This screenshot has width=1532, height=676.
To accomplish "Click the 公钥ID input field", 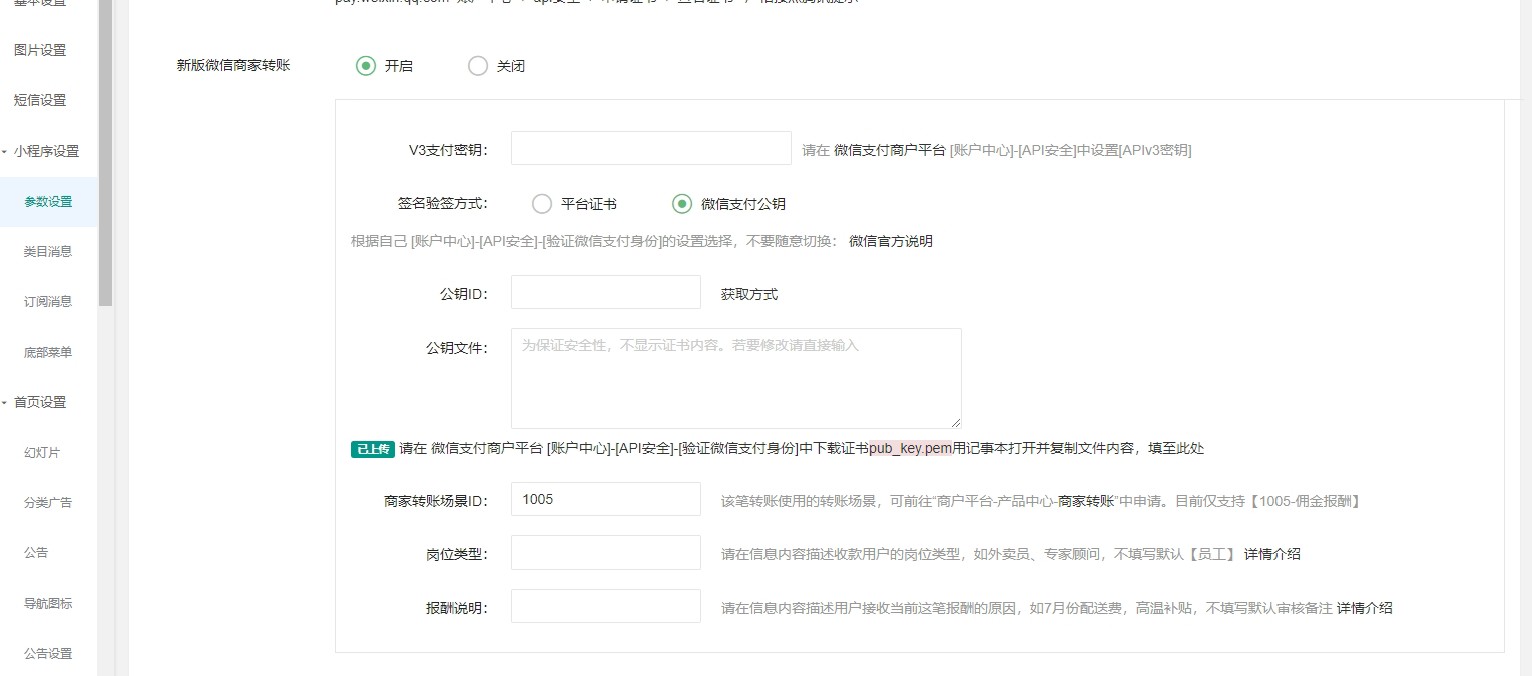I will click(606, 292).
